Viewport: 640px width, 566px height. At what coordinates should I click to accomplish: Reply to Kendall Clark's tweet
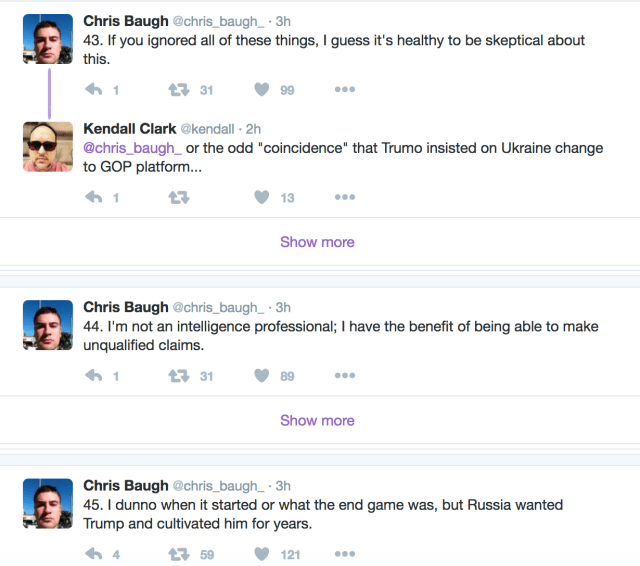point(95,197)
